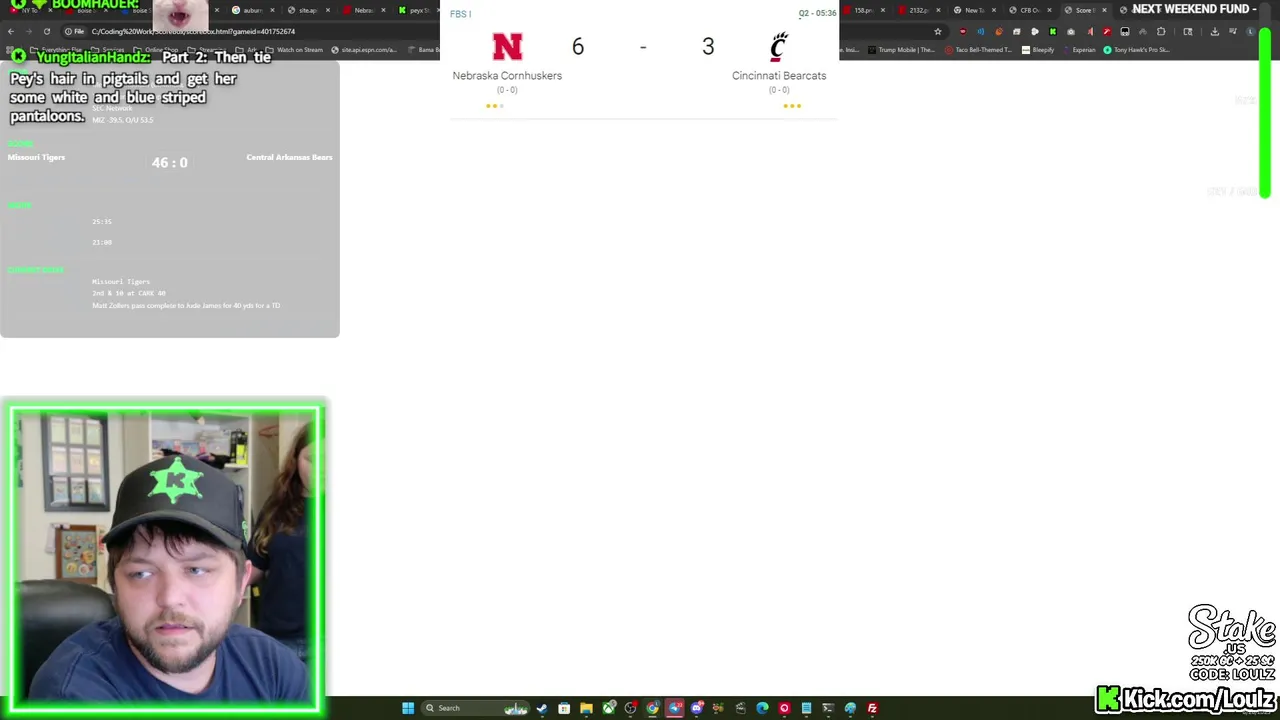Open Xbox app from the taskbar
This screenshot has height=720, width=1280.
point(609,708)
